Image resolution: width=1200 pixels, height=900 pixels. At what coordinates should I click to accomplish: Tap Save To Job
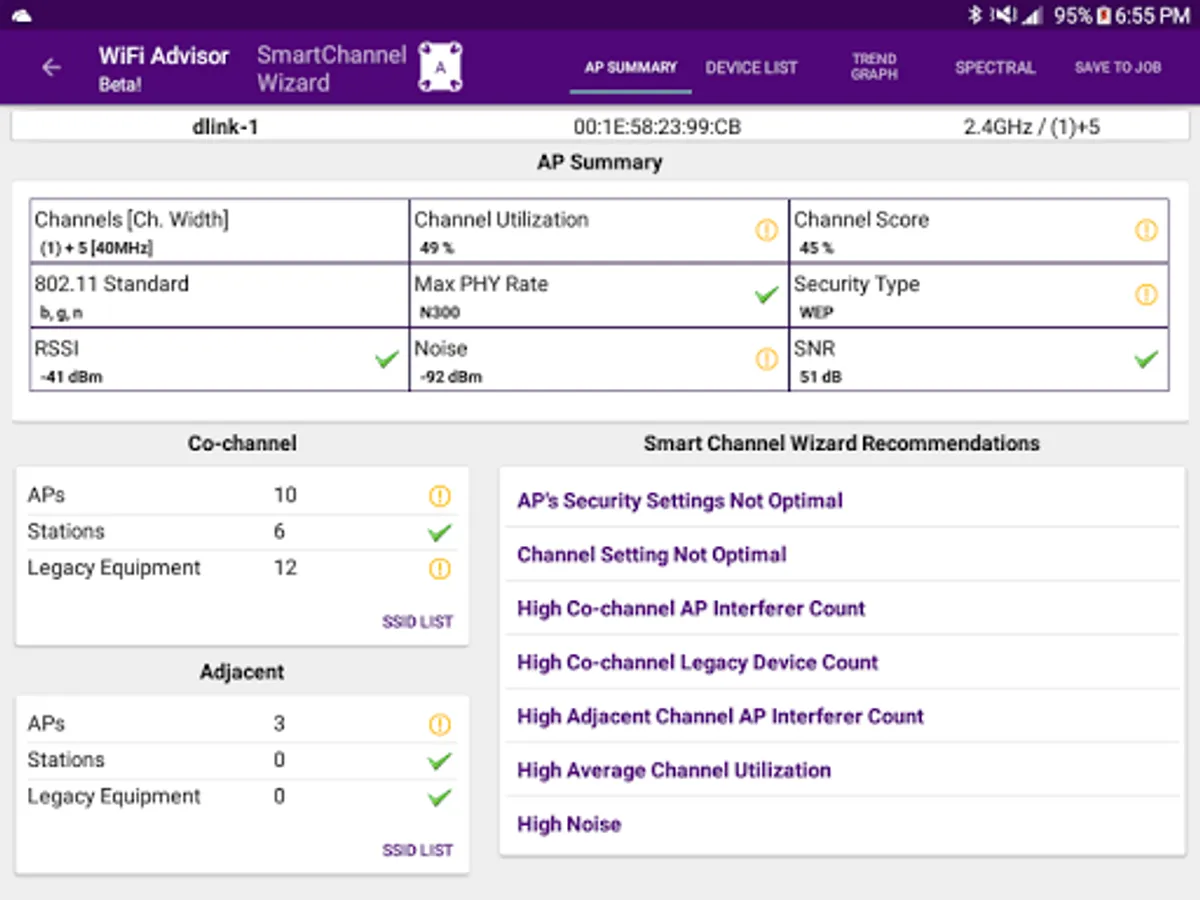pos(1118,68)
